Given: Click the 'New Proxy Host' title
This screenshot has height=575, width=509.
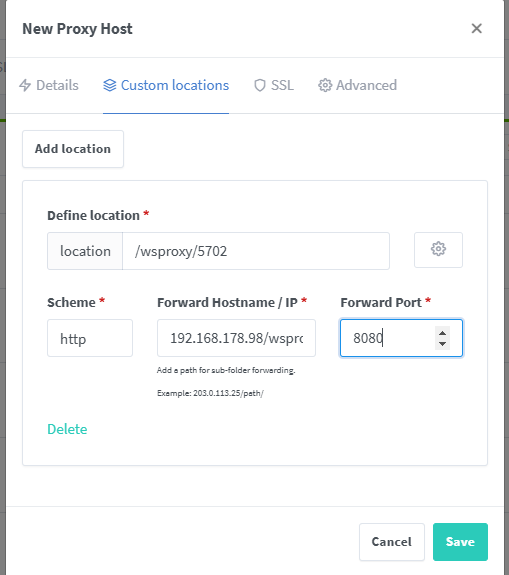Looking at the screenshot, I should point(77,29).
